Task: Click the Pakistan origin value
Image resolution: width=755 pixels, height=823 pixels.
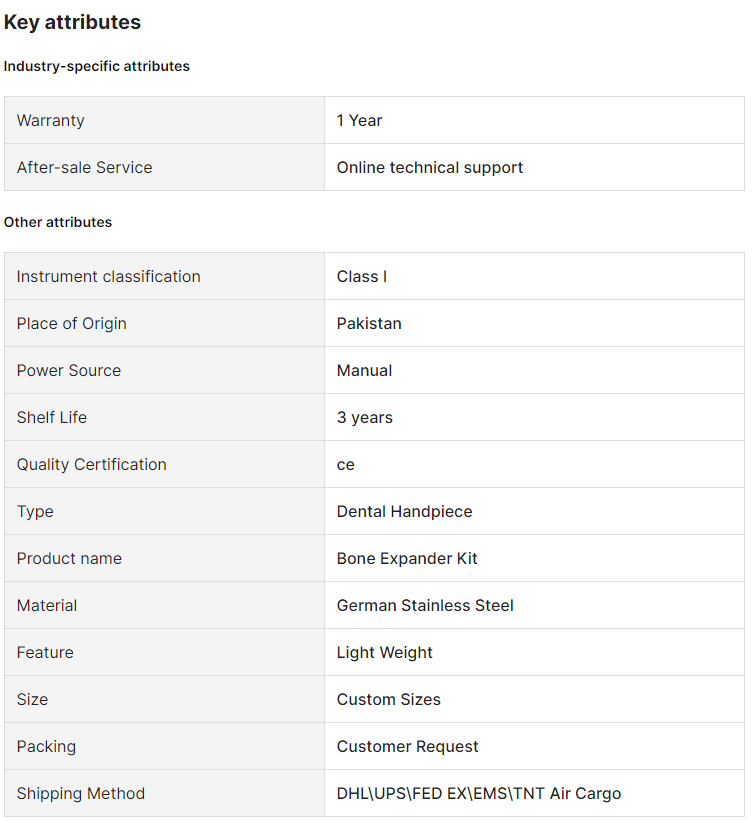Action: click(x=369, y=323)
